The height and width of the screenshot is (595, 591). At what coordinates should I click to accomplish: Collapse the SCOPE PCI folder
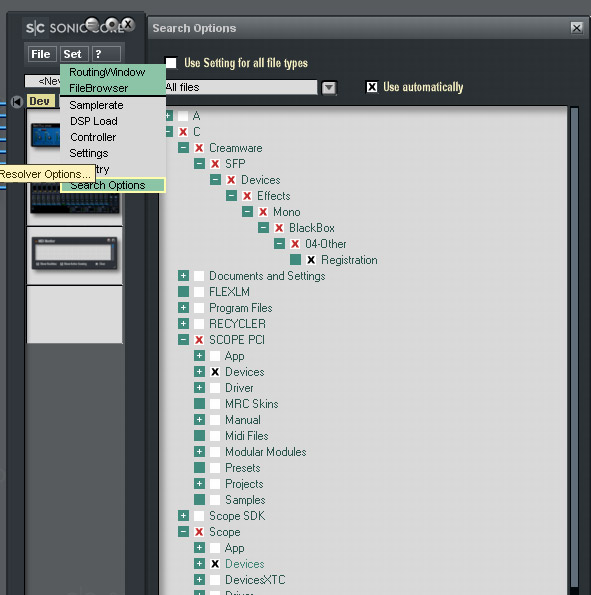pyautogui.click(x=183, y=340)
